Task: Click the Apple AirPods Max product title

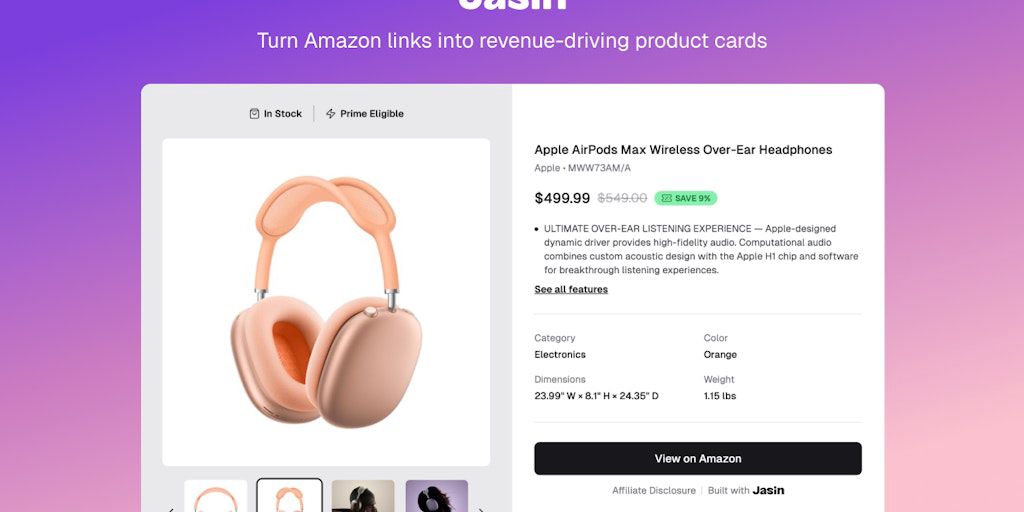Action: click(x=683, y=150)
